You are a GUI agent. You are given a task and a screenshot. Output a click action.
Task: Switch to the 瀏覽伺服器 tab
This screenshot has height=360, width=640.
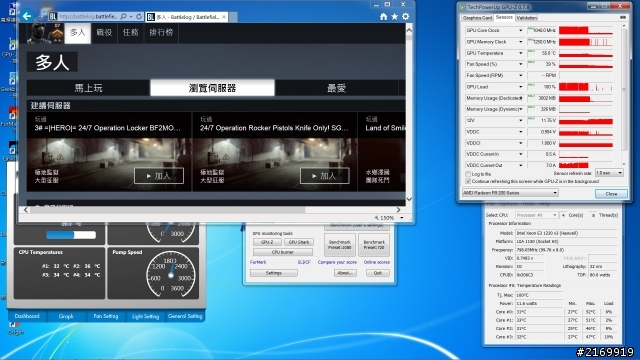point(212,88)
